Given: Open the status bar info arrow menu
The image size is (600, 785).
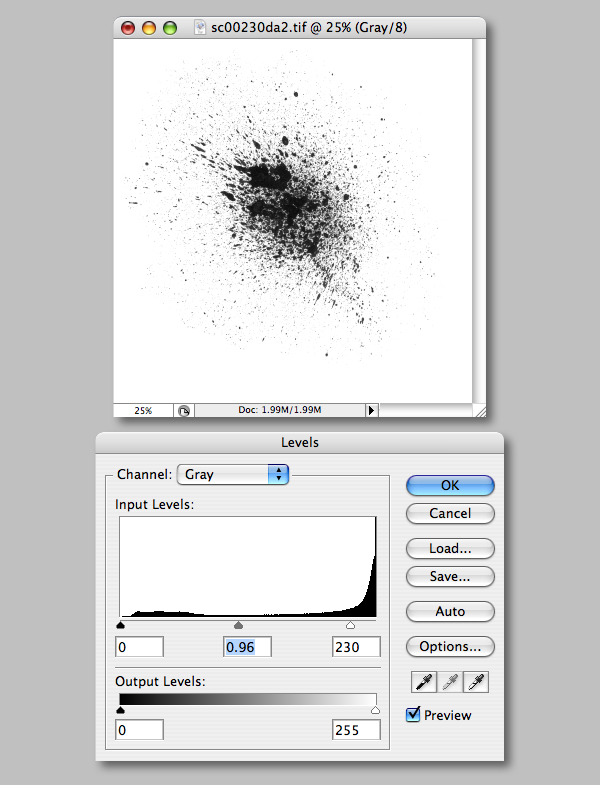Looking at the screenshot, I should [371, 411].
